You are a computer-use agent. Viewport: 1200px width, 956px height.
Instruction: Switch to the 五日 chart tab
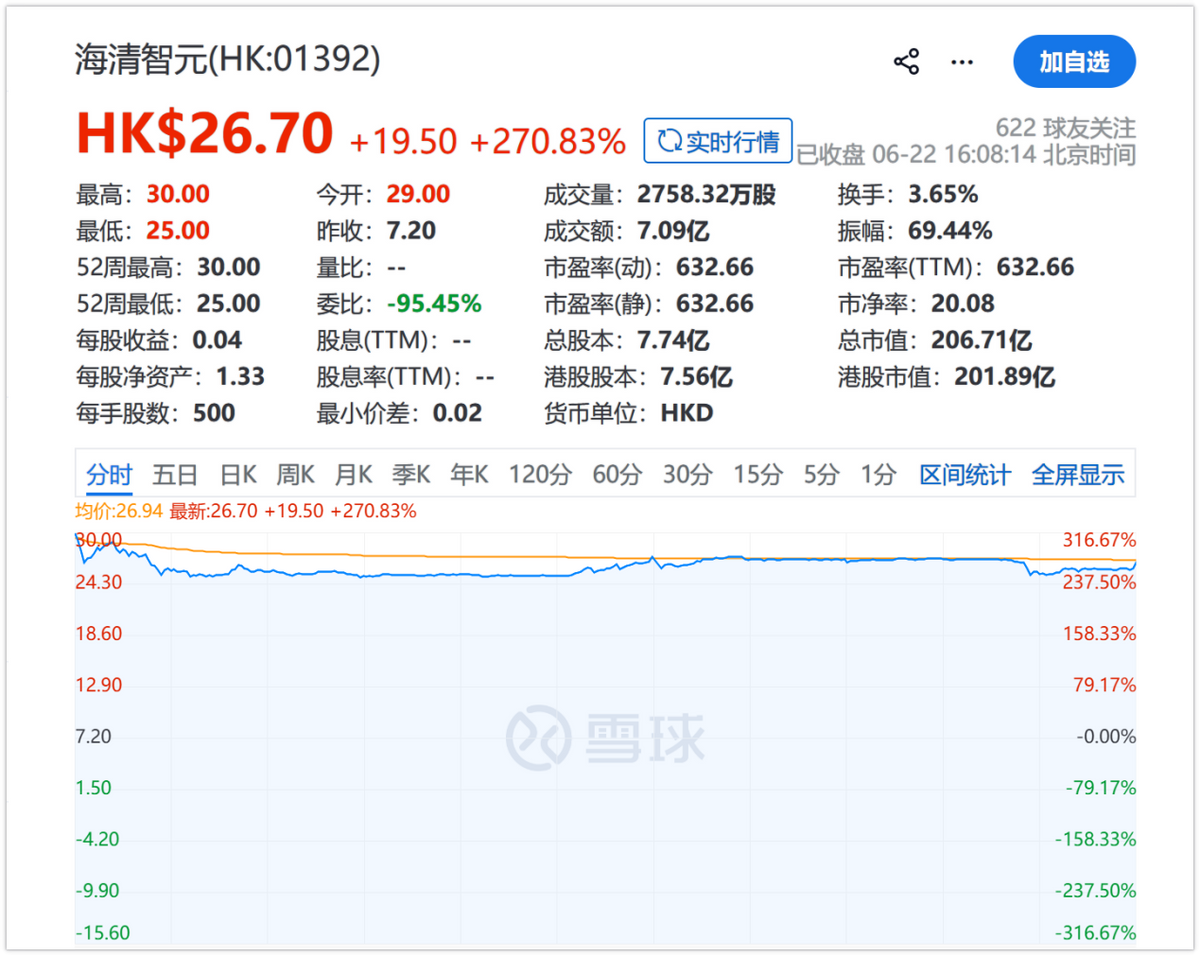tap(175, 475)
